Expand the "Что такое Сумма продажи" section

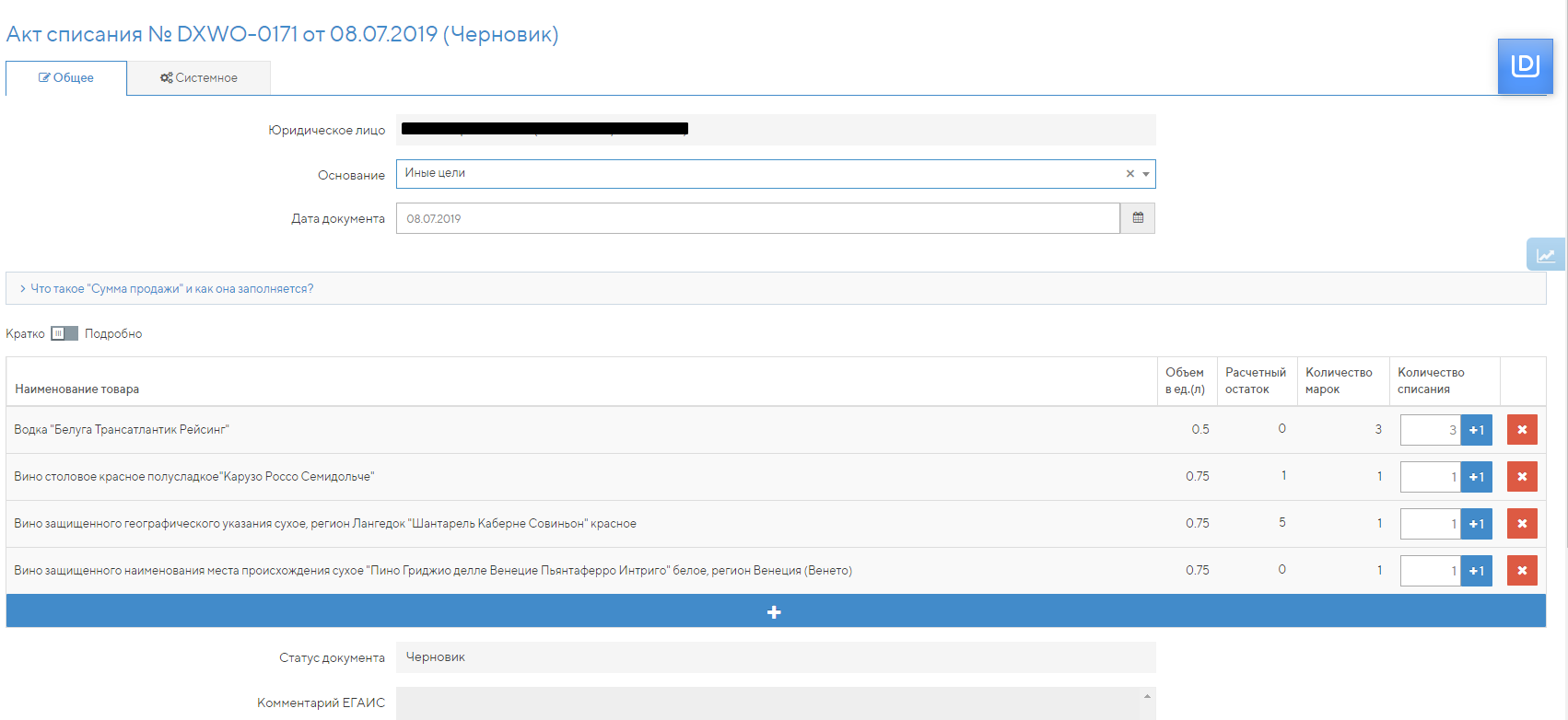coord(171,289)
